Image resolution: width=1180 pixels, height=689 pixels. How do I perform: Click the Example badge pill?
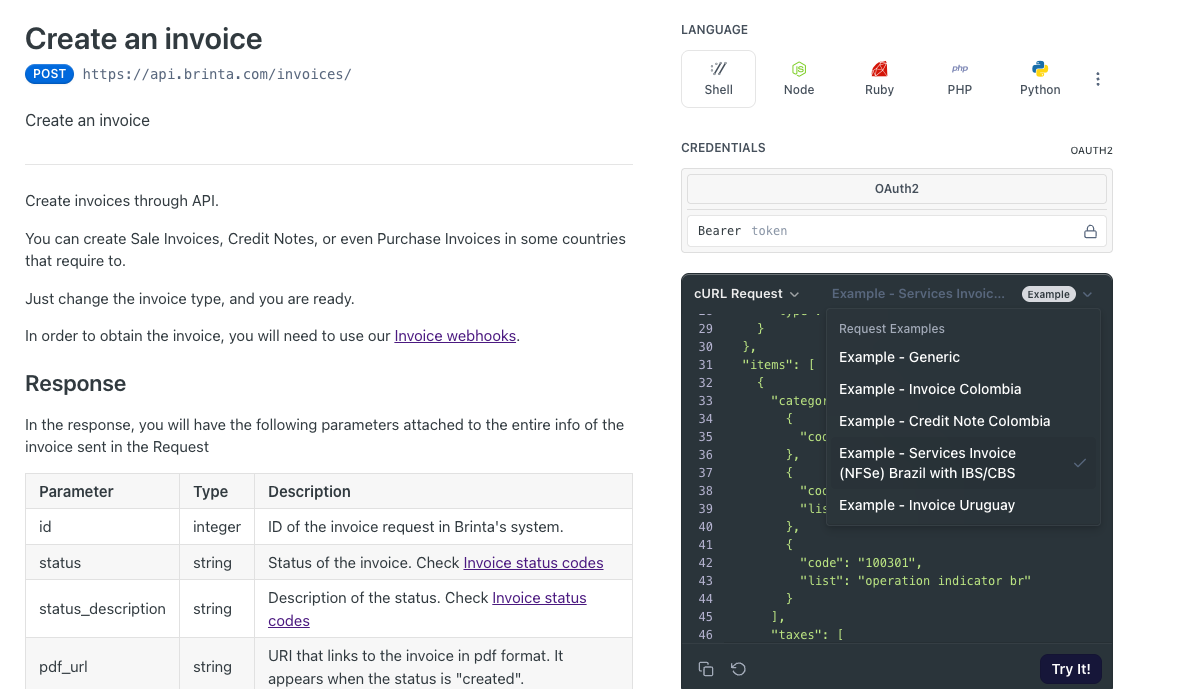pyautogui.click(x=1048, y=294)
